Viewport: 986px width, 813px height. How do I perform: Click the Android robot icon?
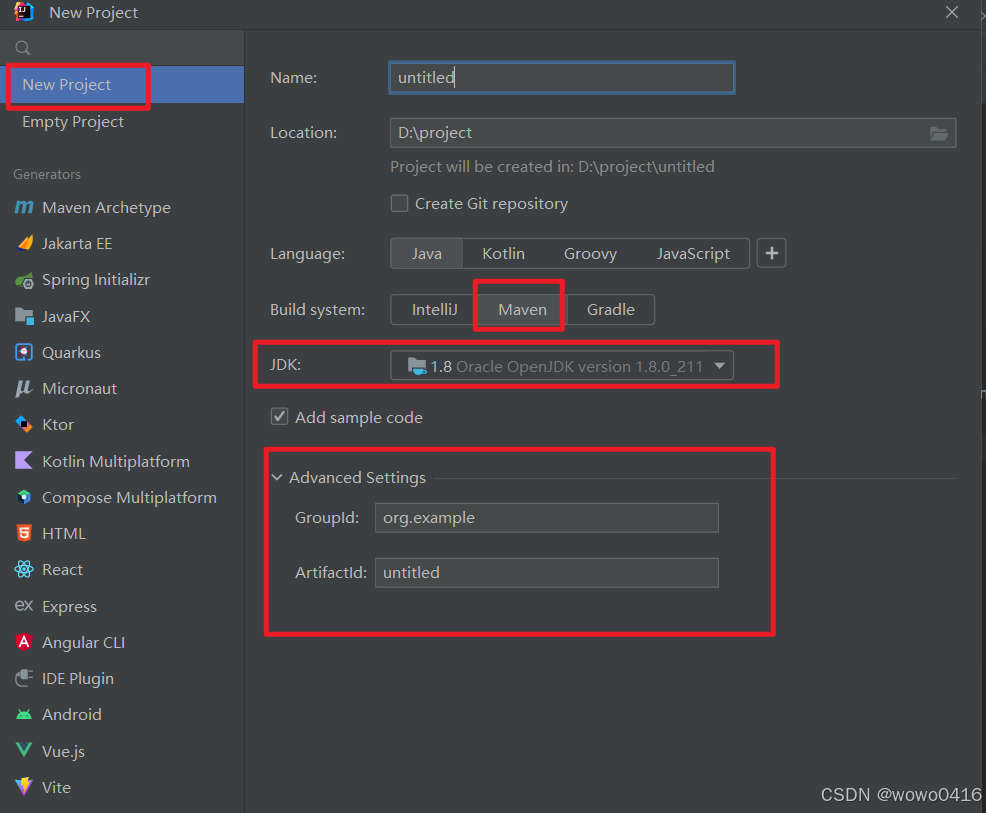pos(24,714)
